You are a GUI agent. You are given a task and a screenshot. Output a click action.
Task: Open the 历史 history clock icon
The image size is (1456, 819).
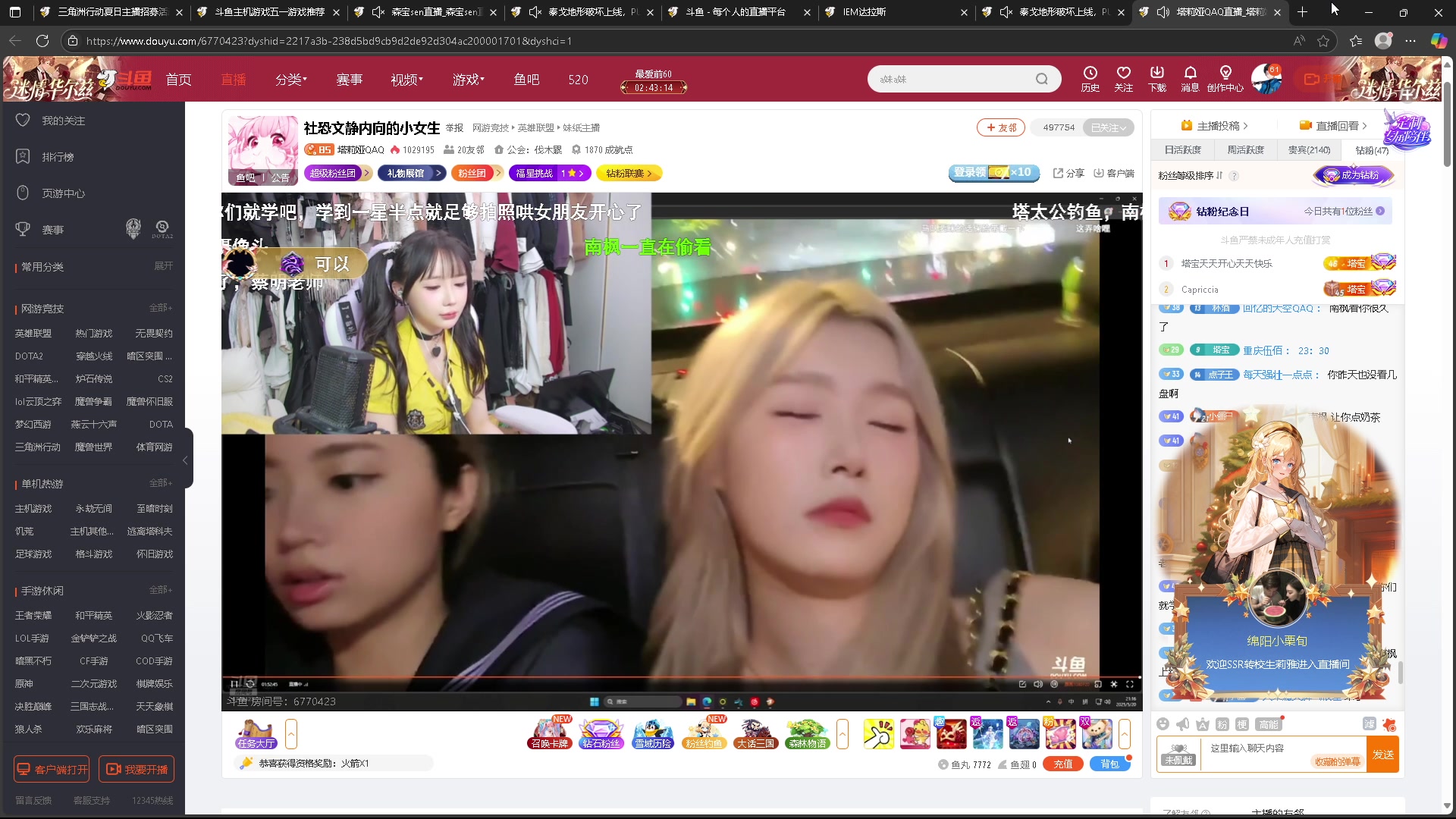pos(1090,78)
